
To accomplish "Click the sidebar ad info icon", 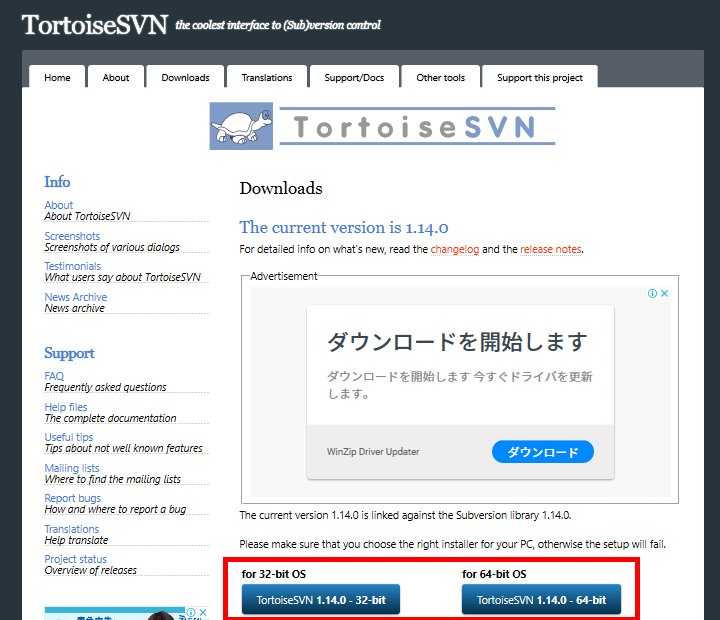I will tap(191, 612).
